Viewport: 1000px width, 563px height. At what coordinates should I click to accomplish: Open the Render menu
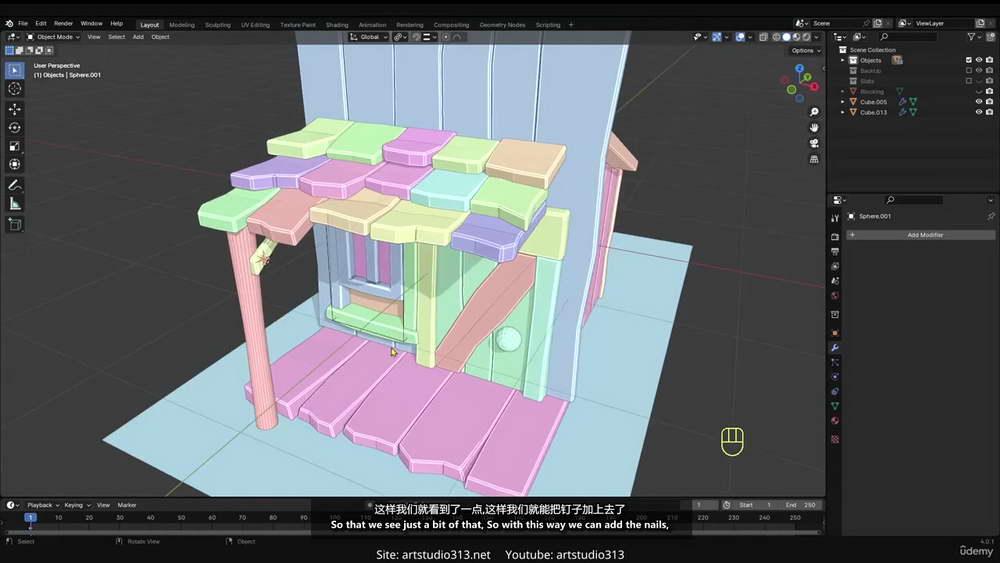[x=63, y=24]
